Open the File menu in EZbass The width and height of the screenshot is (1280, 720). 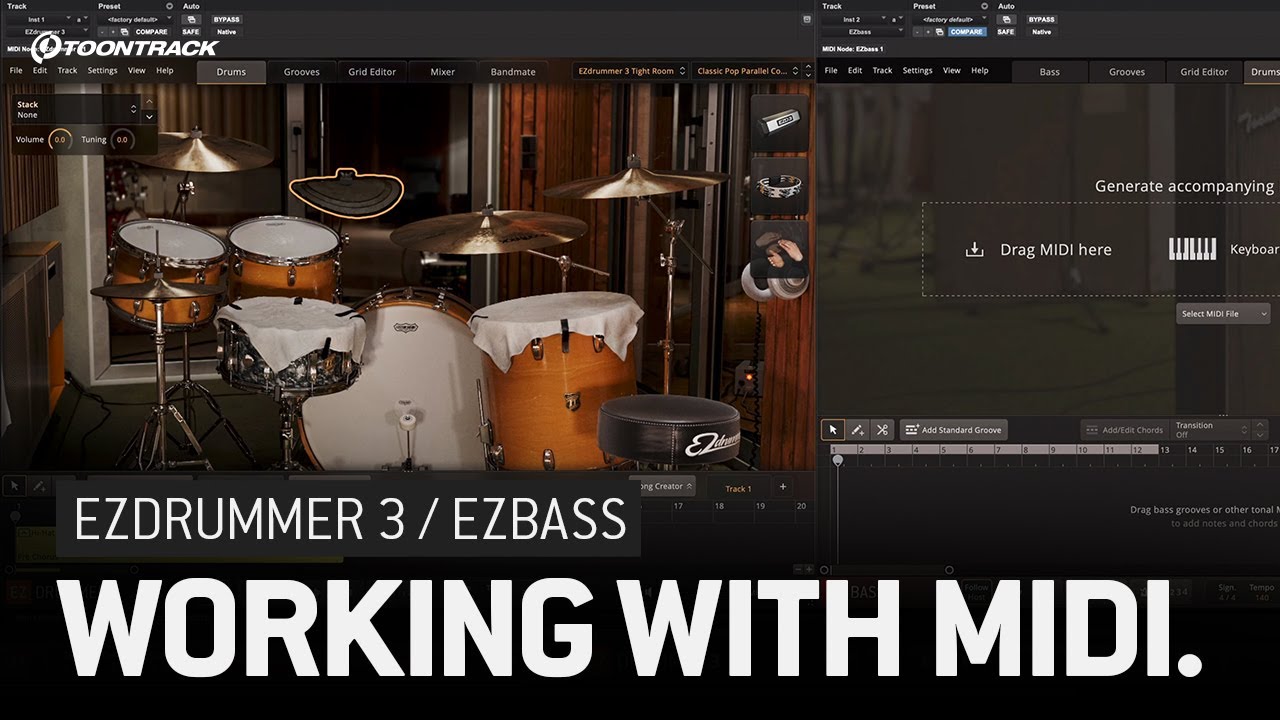(x=831, y=71)
